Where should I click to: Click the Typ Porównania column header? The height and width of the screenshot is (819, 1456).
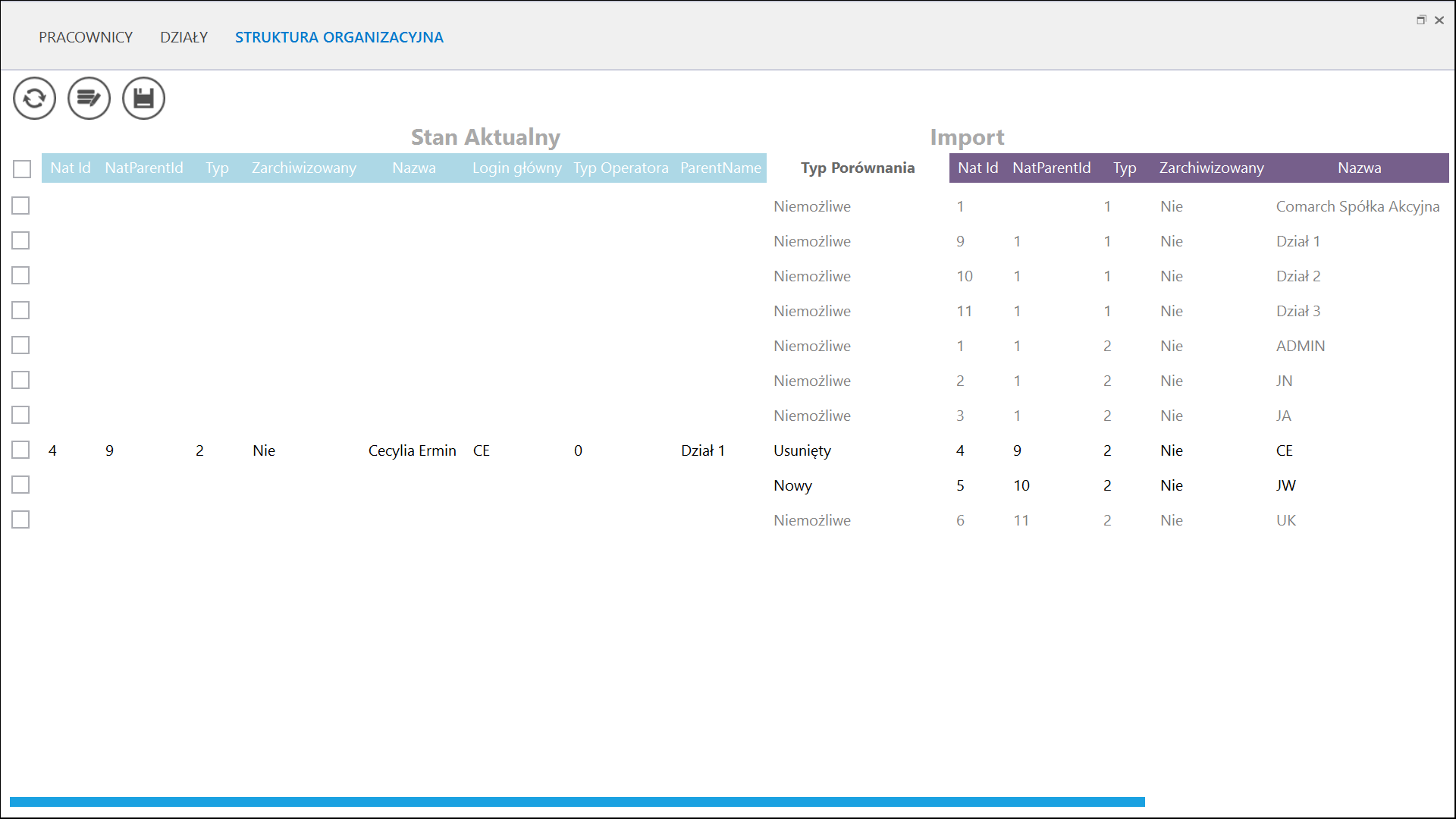tap(858, 168)
